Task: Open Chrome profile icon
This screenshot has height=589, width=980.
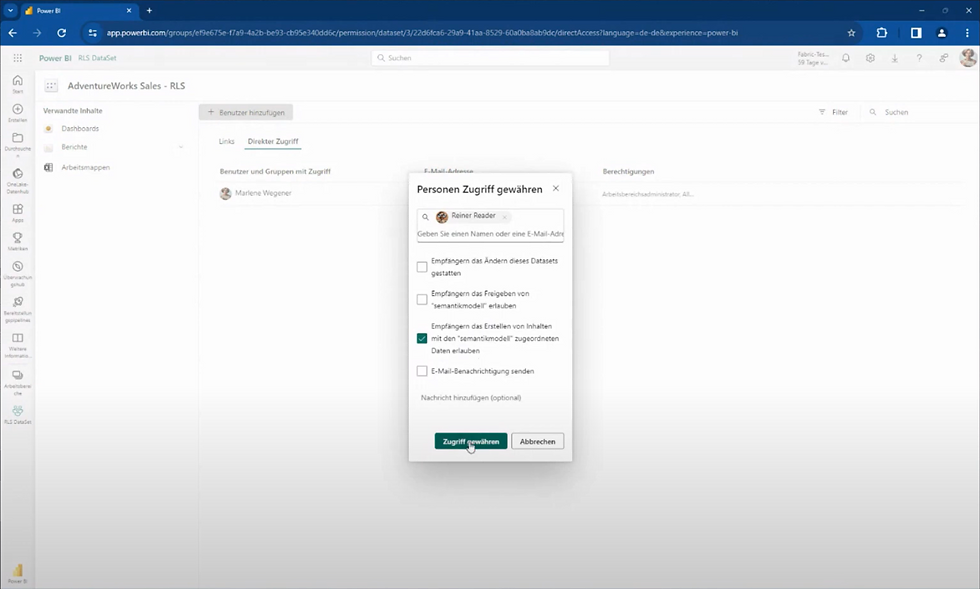Action: (941, 33)
